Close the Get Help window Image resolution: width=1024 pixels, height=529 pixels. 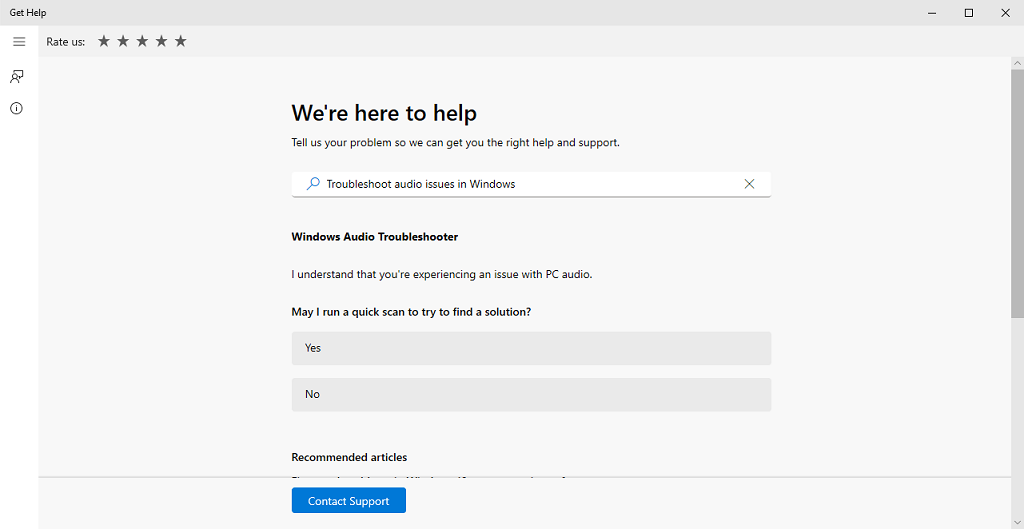click(x=1005, y=13)
